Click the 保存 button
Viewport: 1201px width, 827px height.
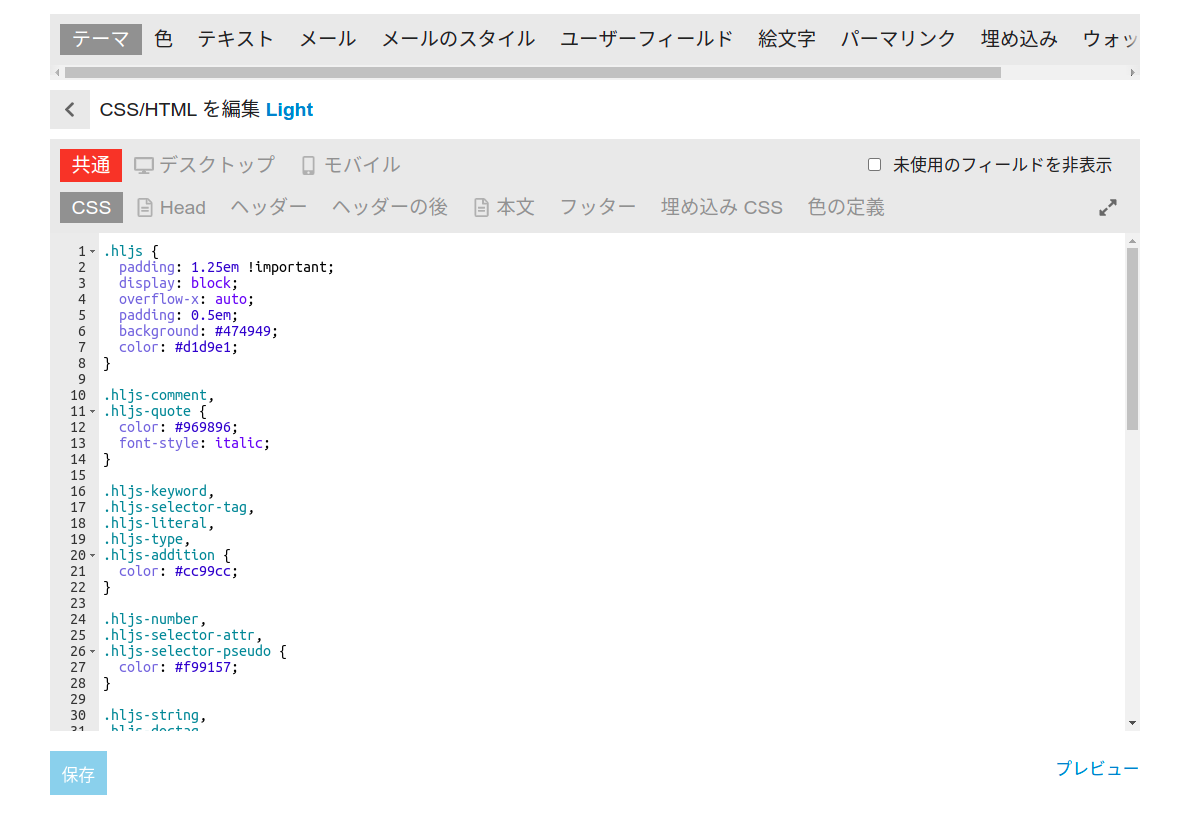(x=78, y=774)
